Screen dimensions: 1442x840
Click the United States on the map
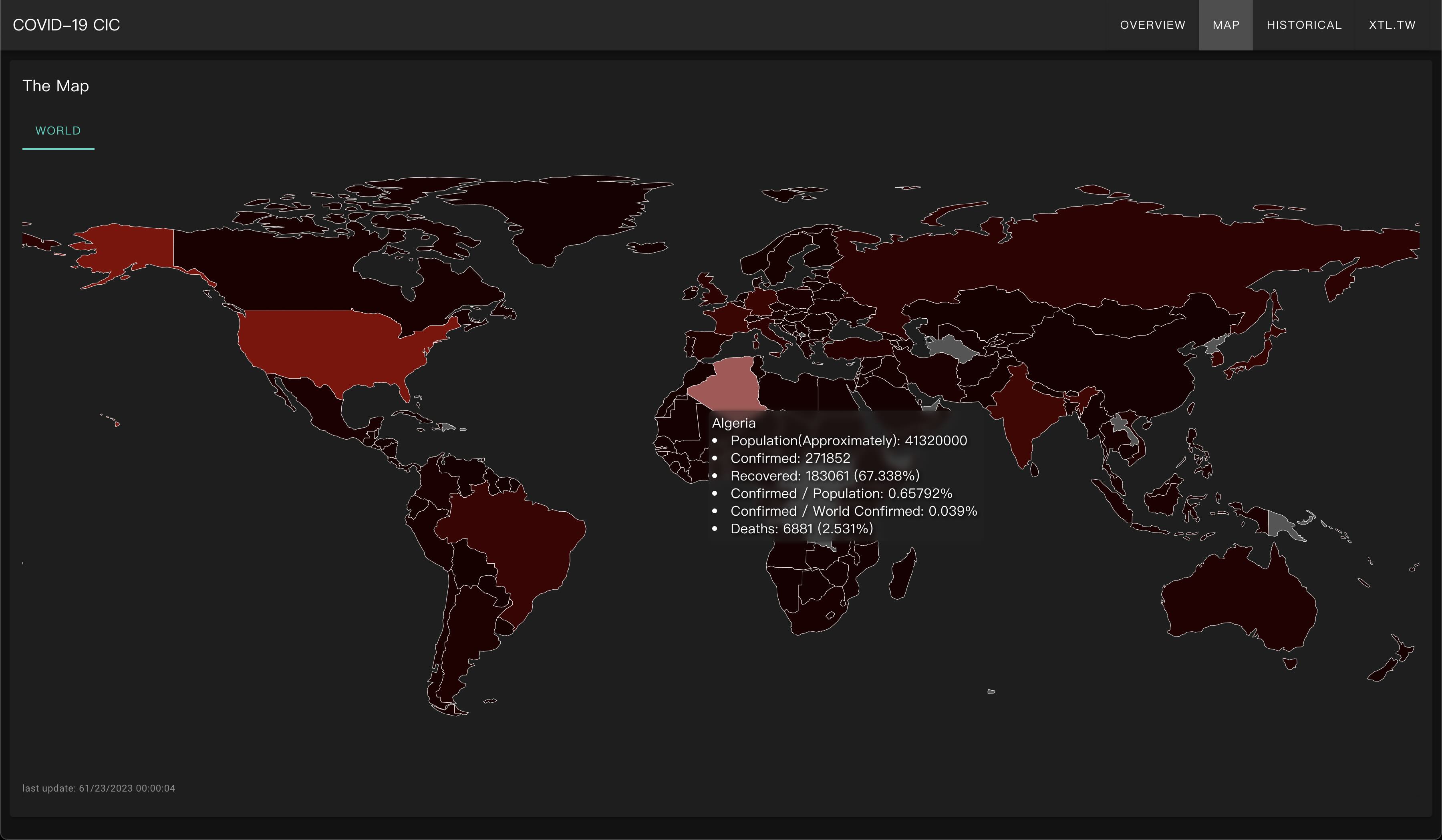point(332,349)
